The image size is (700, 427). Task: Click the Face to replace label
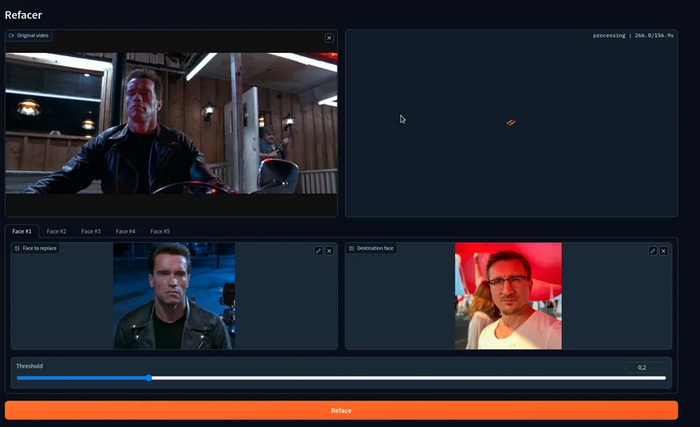coord(40,248)
